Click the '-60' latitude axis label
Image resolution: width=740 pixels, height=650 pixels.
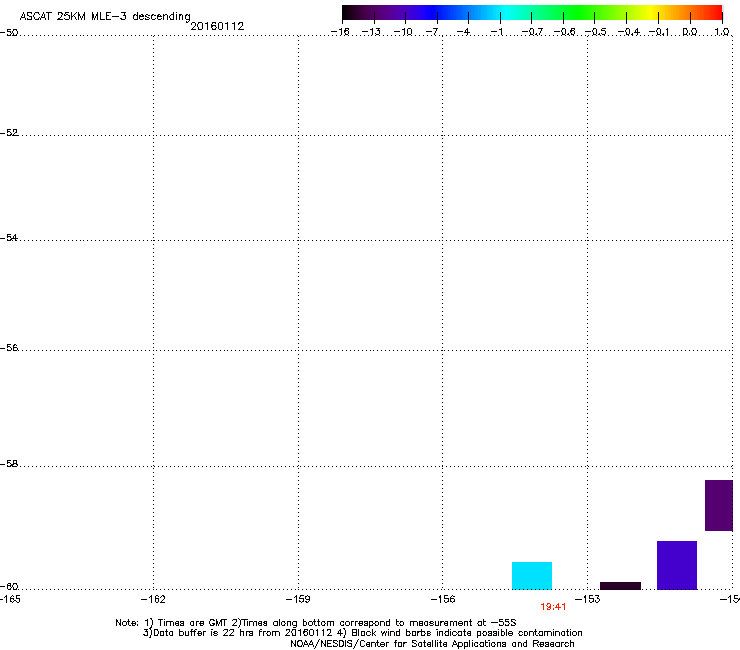pyautogui.click(x=9, y=587)
